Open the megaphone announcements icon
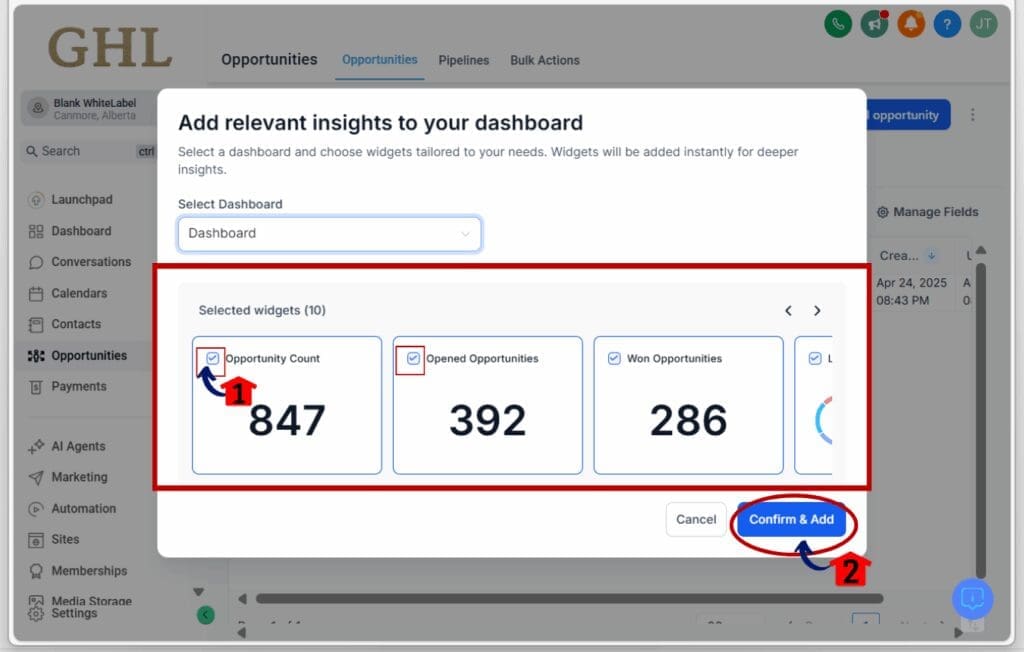The width and height of the screenshot is (1024, 652). coord(874,25)
